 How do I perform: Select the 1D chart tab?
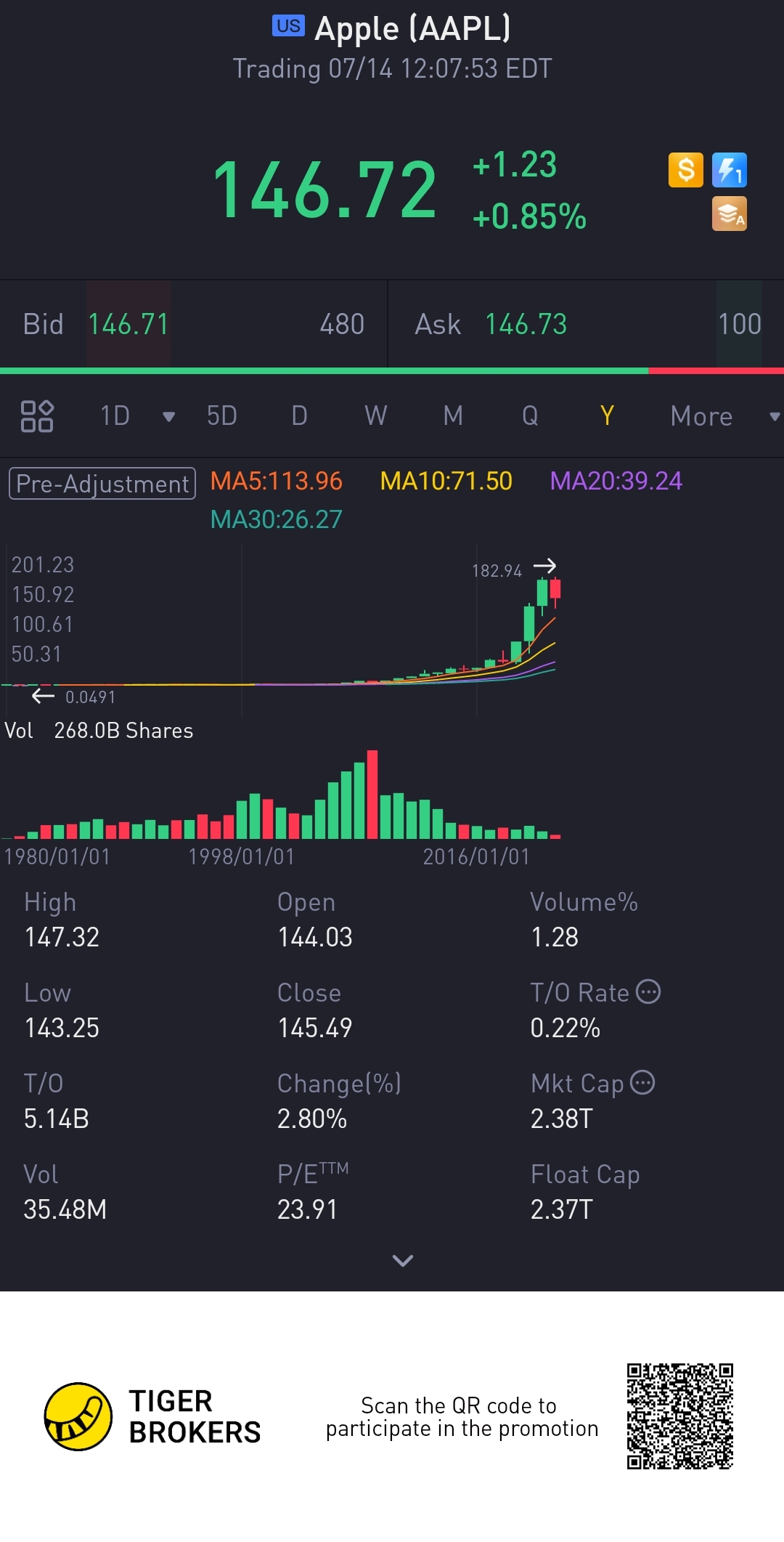(x=115, y=416)
